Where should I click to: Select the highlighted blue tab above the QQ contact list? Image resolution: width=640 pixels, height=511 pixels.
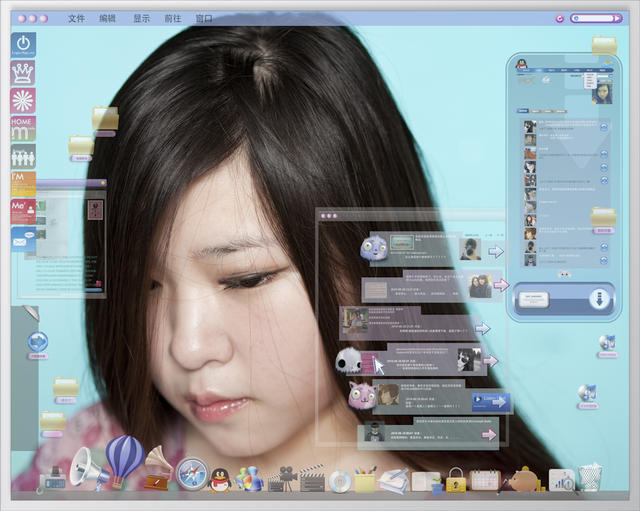tap(523, 111)
